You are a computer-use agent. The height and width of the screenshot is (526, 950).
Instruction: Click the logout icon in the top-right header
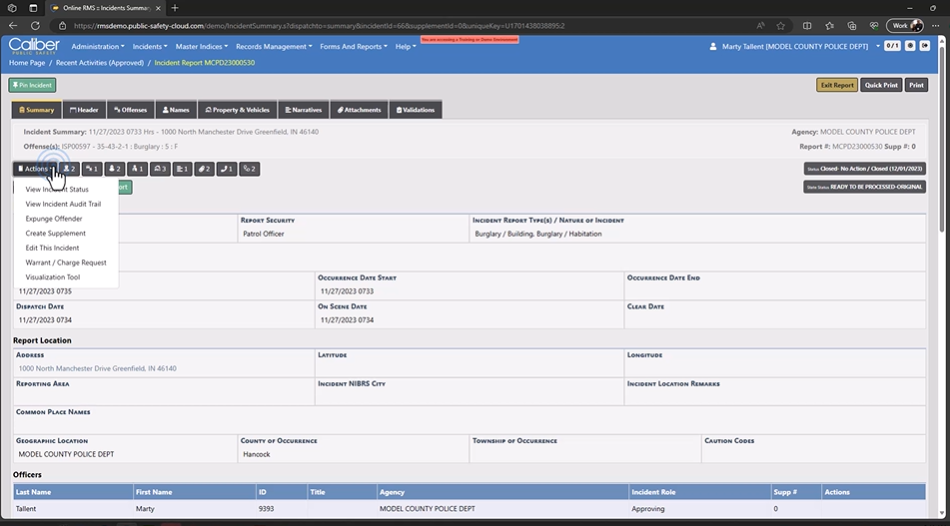click(x=925, y=46)
